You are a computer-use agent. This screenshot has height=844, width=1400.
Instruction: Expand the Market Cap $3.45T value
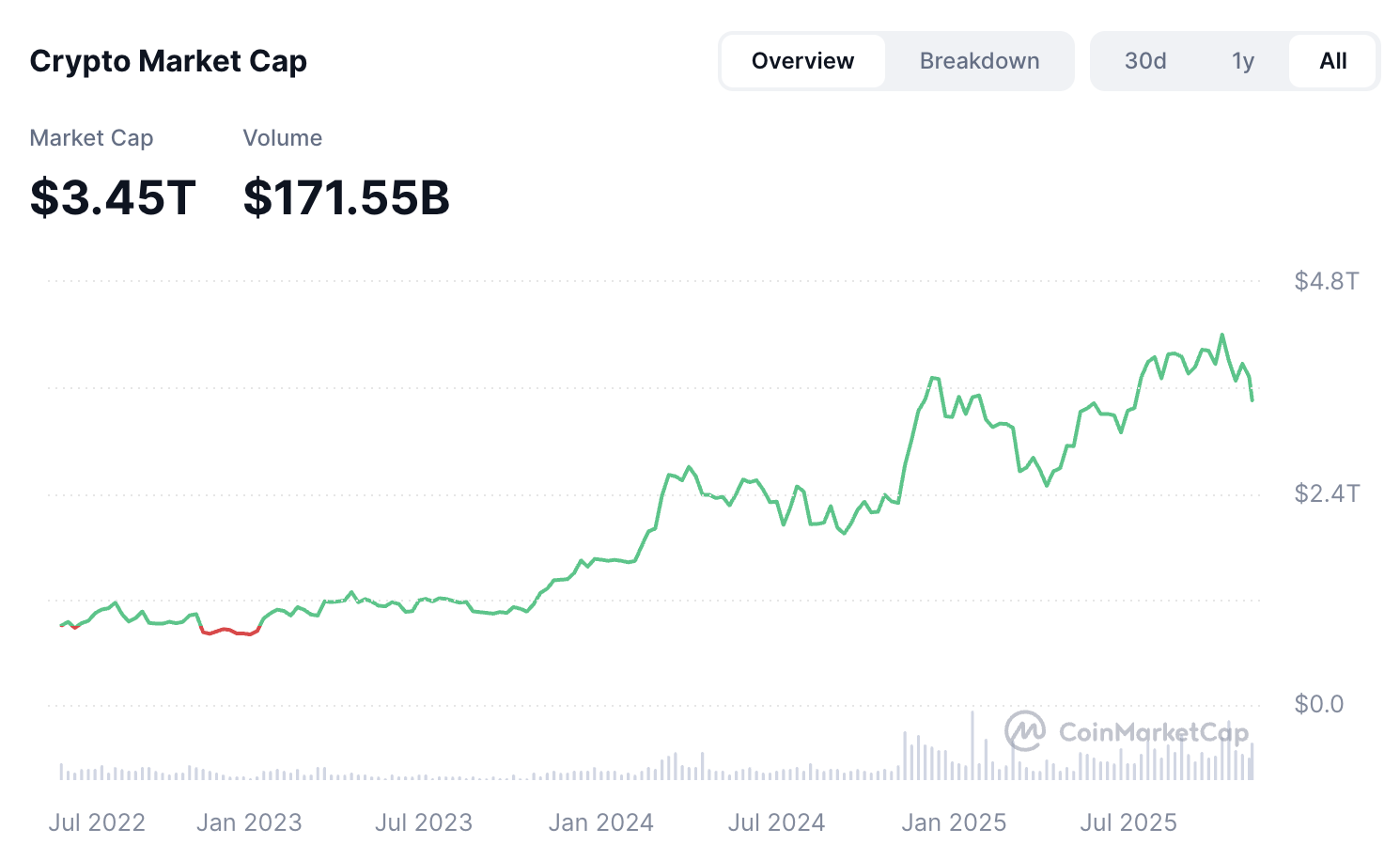tap(113, 196)
